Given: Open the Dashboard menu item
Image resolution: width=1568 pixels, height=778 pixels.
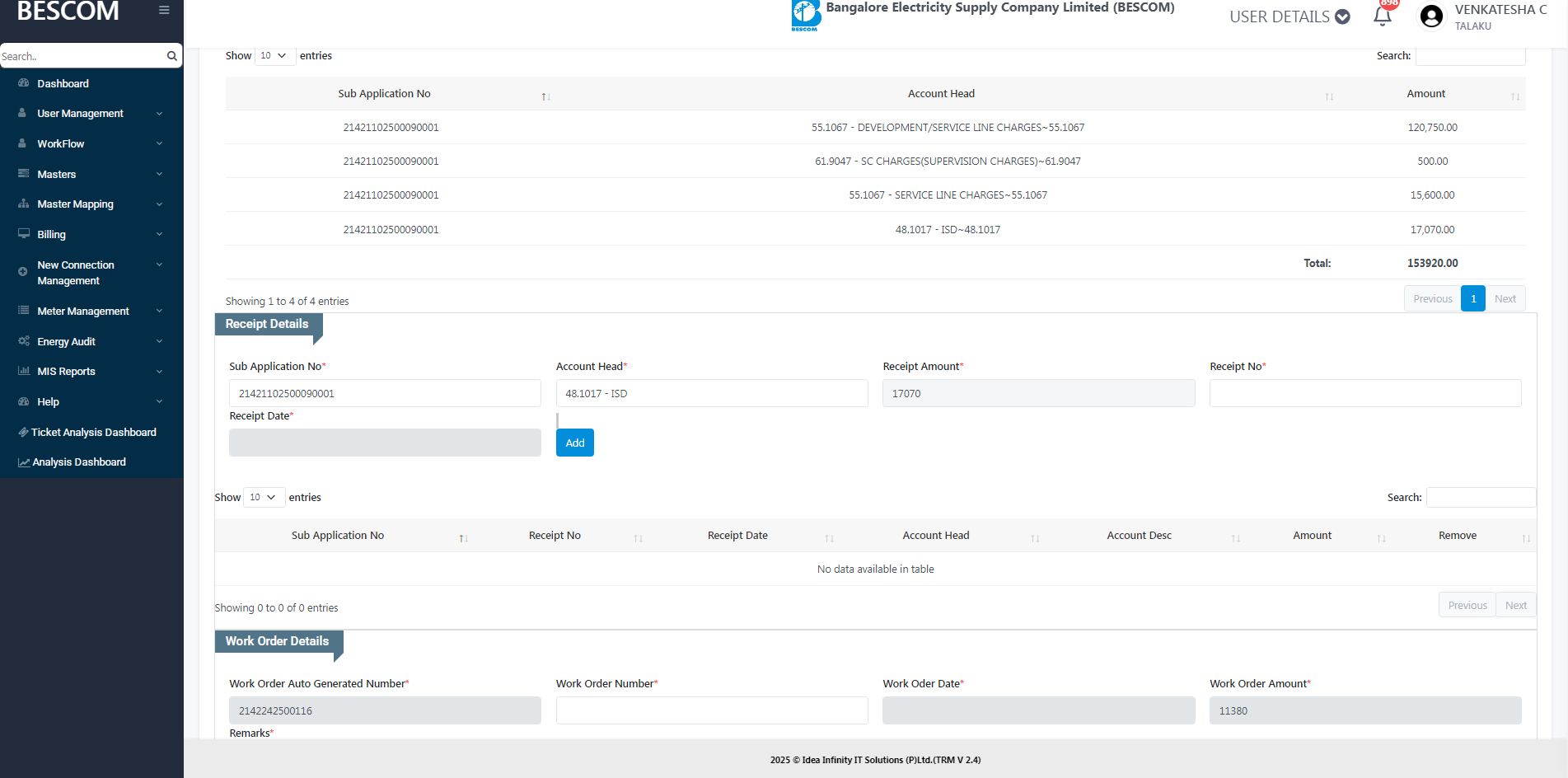Looking at the screenshot, I should tap(63, 84).
